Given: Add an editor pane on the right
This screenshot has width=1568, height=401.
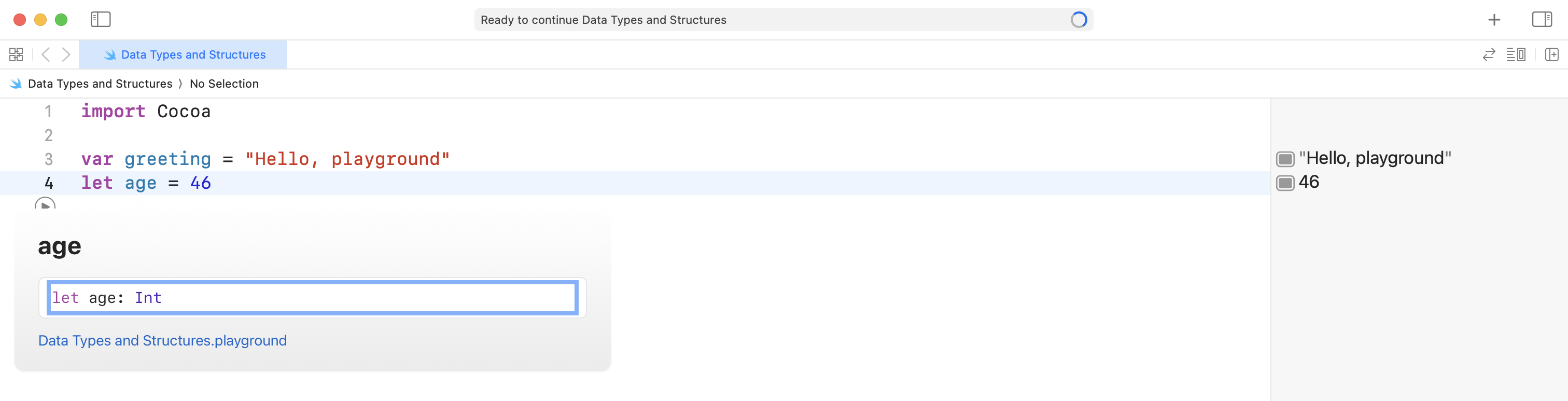Looking at the screenshot, I should coord(1551,55).
